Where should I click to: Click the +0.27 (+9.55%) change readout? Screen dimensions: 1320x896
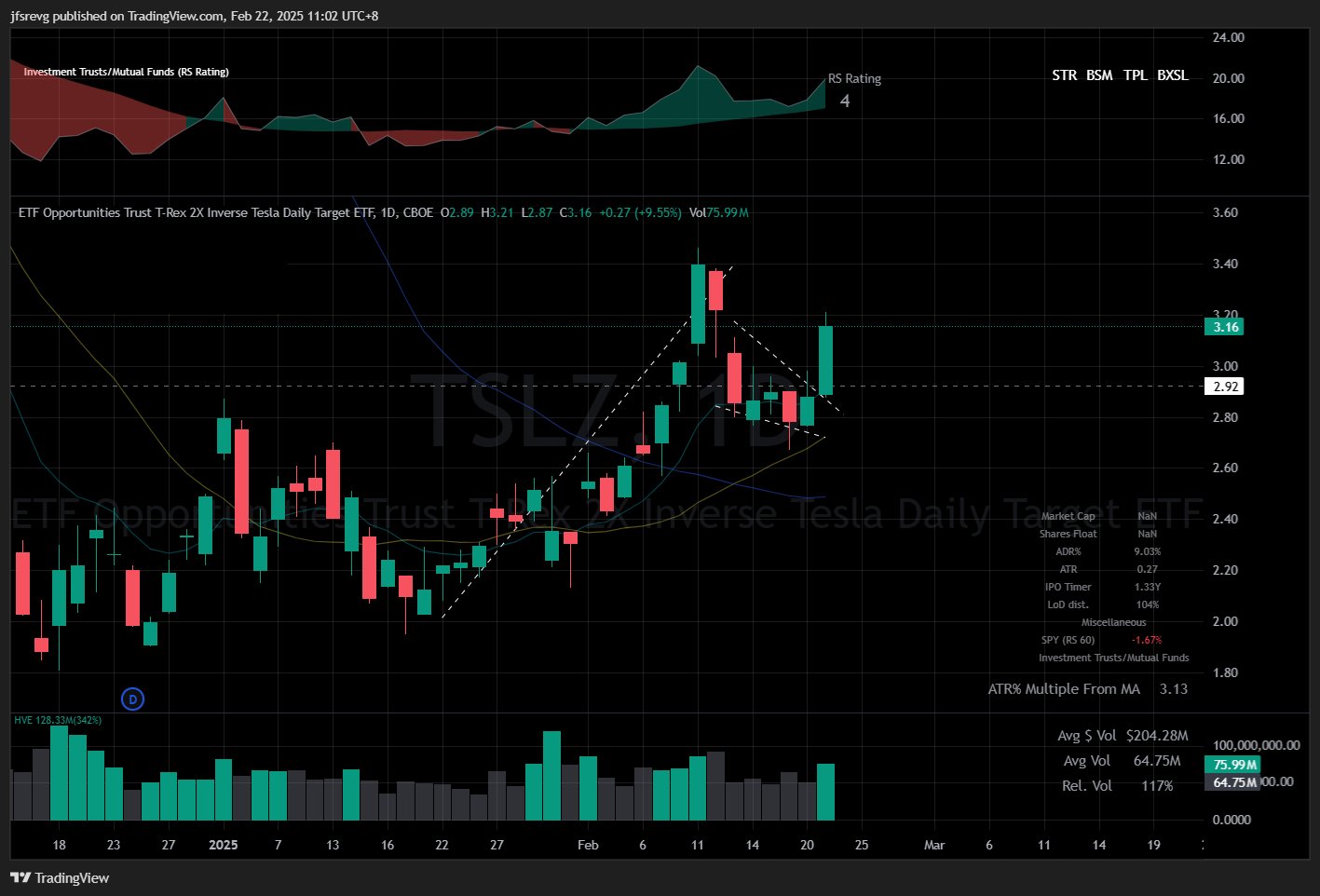(x=640, y=212)
